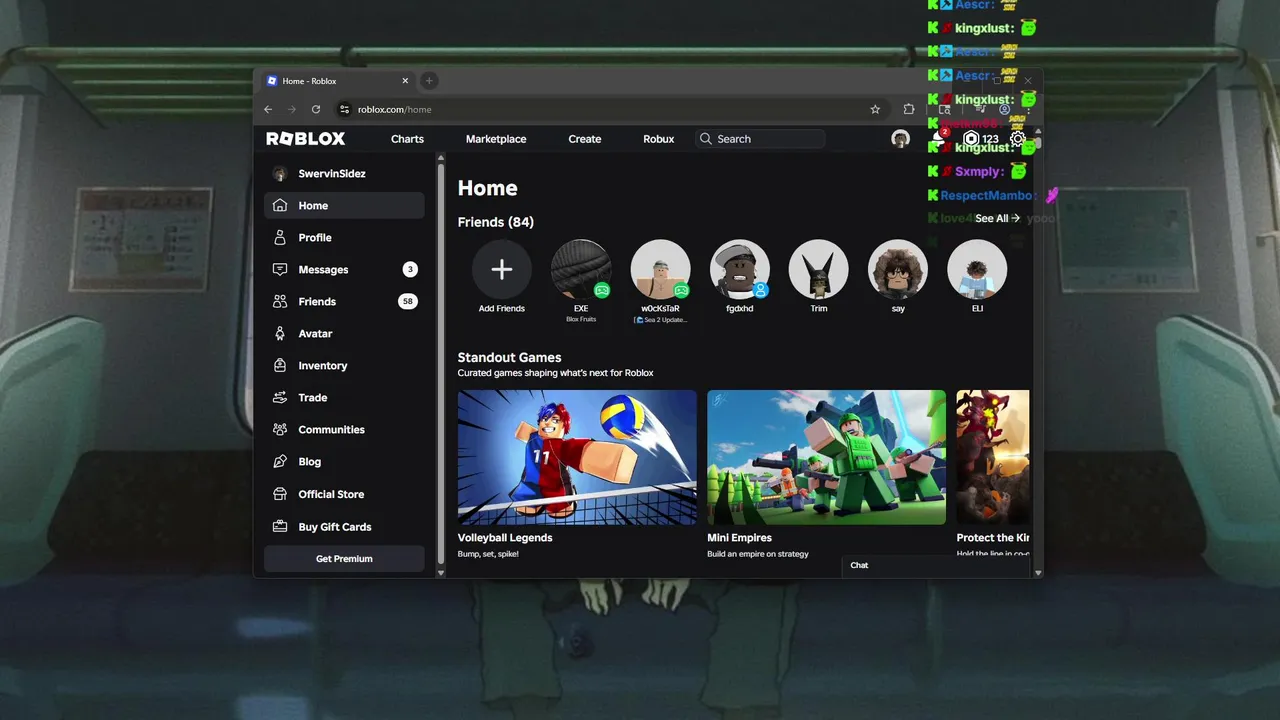Open Messages from the sidebar
This screenshot has width=1280, height=720.
pos(344,269)
